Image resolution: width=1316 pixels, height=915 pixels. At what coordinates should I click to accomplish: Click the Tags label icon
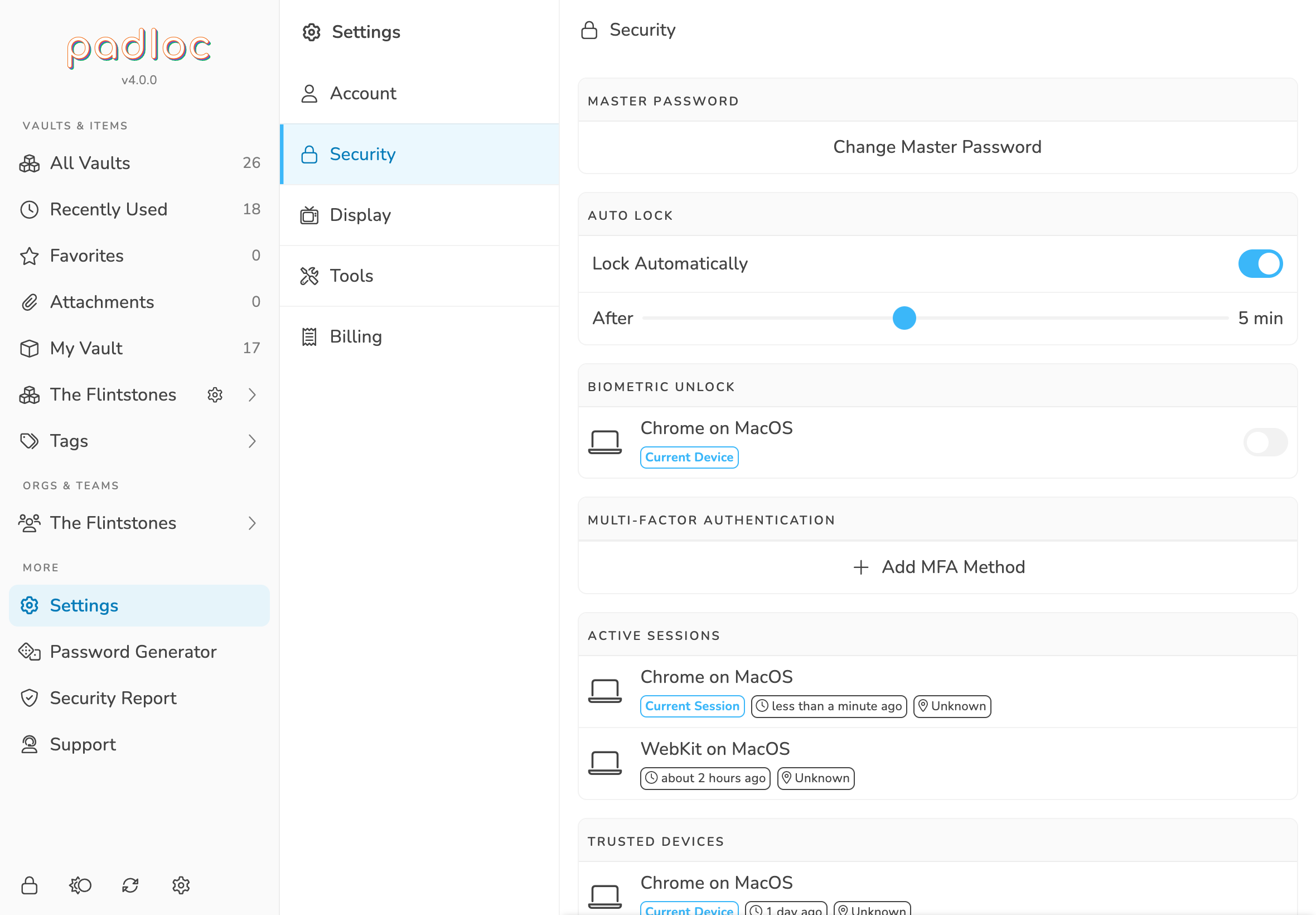click(x=29, y=441)
